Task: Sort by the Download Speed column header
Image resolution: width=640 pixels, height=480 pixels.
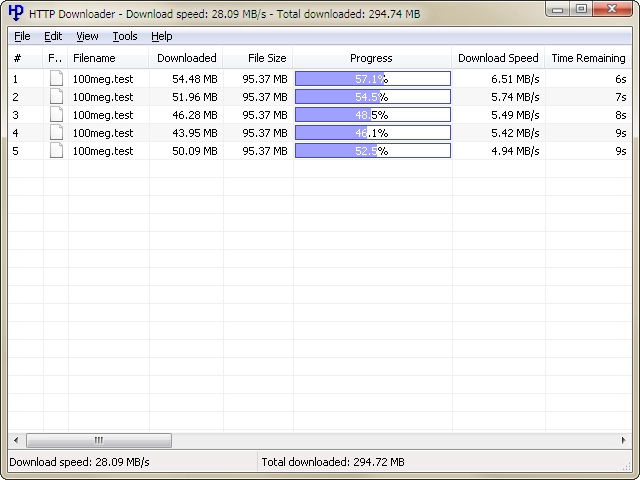Action: click(x=498, y=58)
